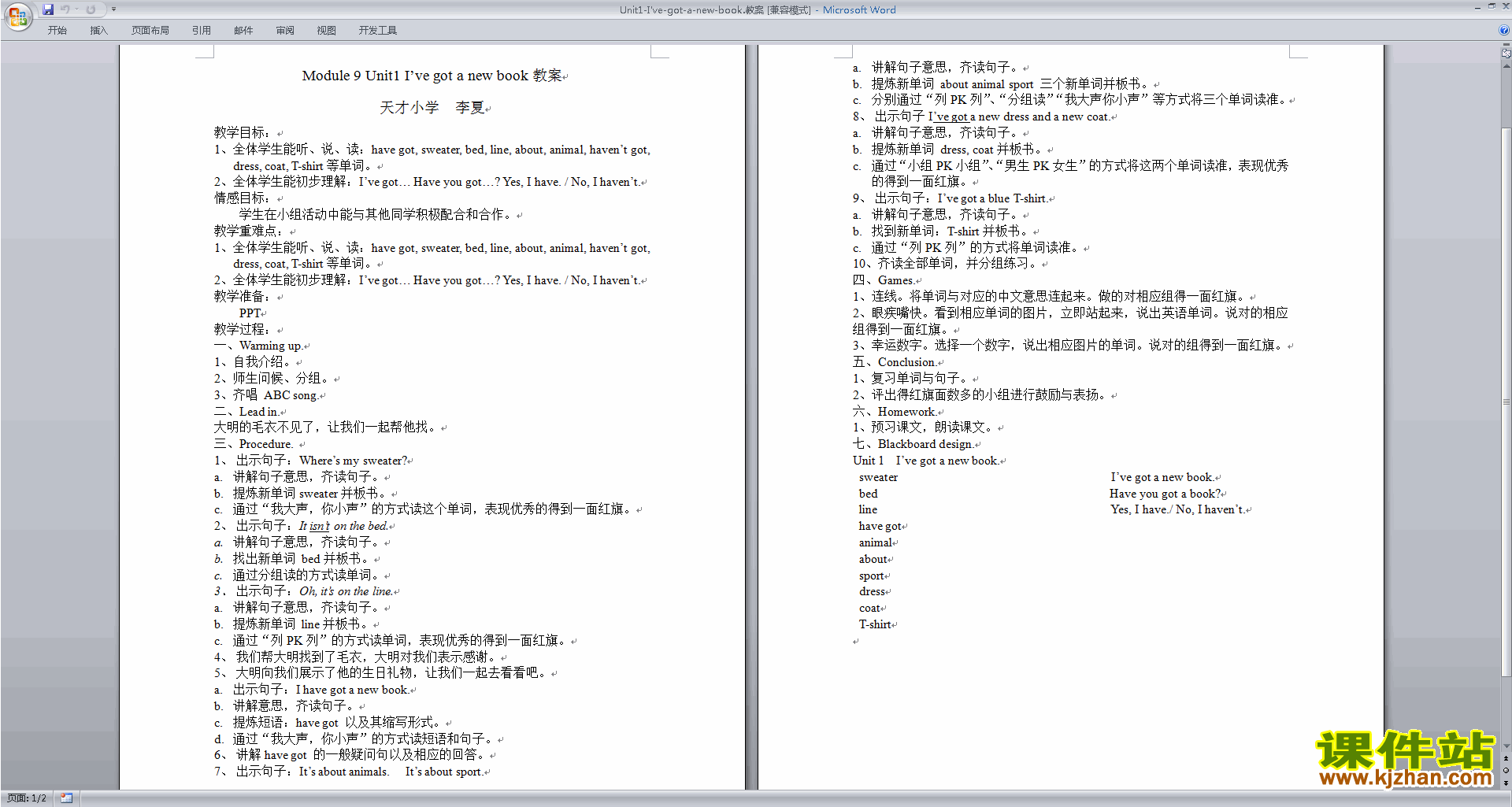Click the line 'Unit 1 I've got a new book.'
The image size is (1512, 807).
(x=926, y=461)
